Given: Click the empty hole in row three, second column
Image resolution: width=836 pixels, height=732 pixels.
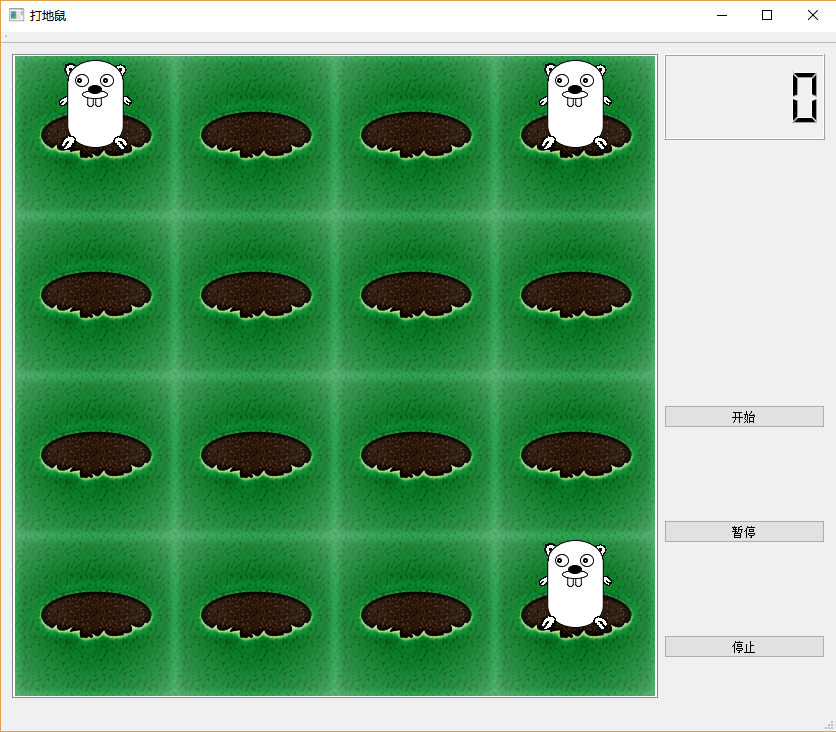Looking at the screenshot, I should click(256, 455).
